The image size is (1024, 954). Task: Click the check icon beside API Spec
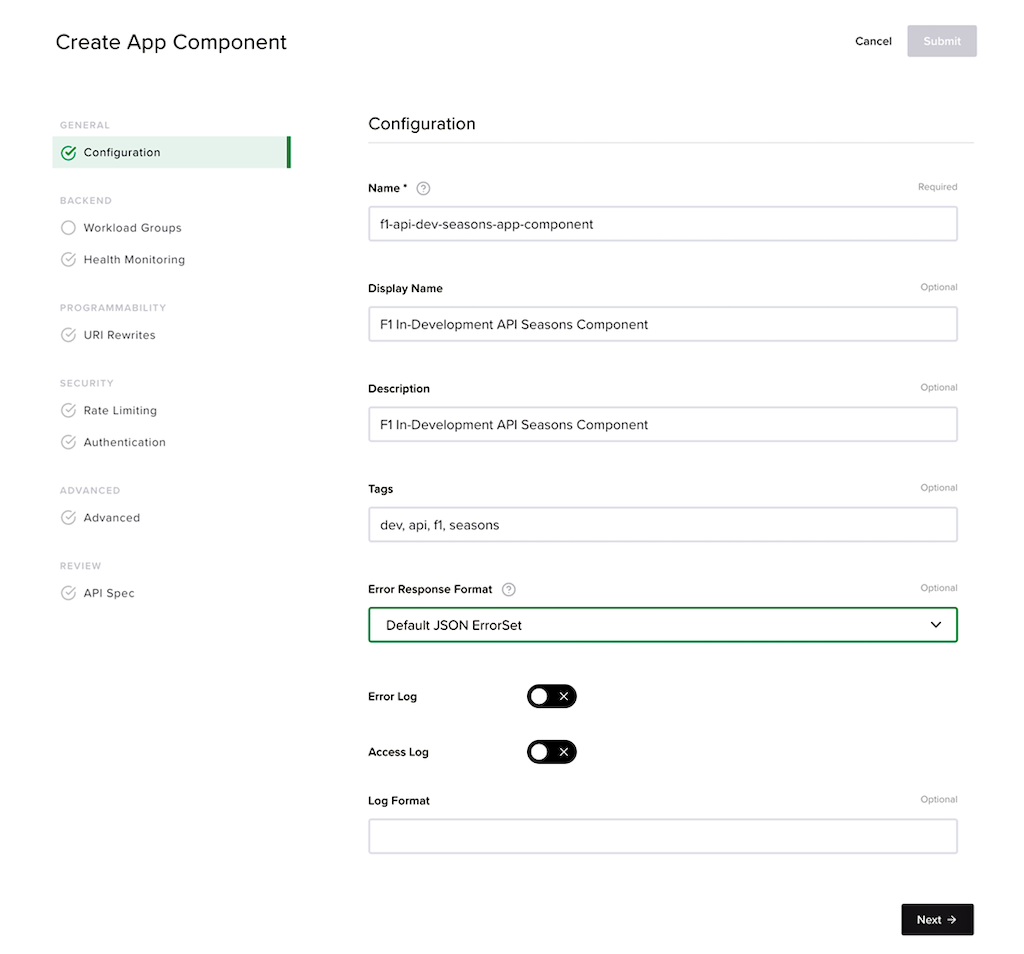point(69,593)
